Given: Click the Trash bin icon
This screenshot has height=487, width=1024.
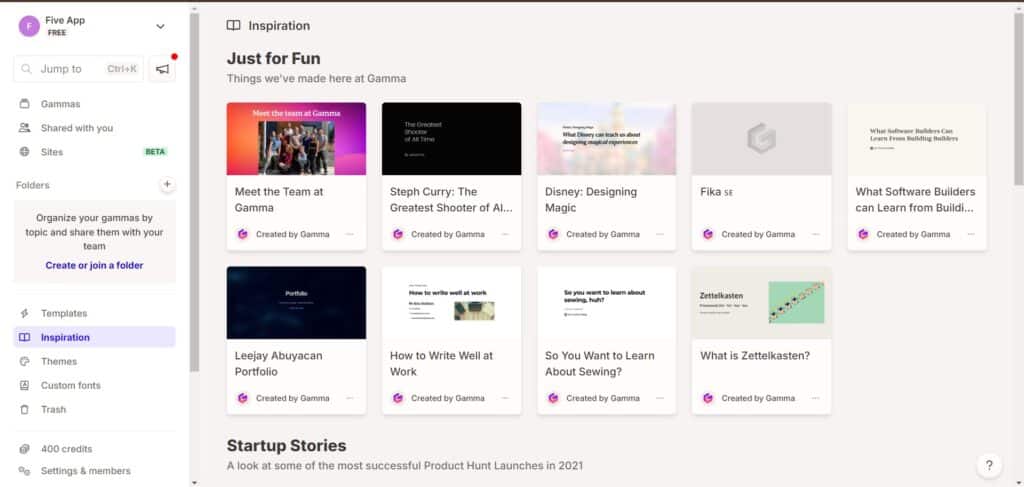Looking at the screenshot, I should (25, 410).
